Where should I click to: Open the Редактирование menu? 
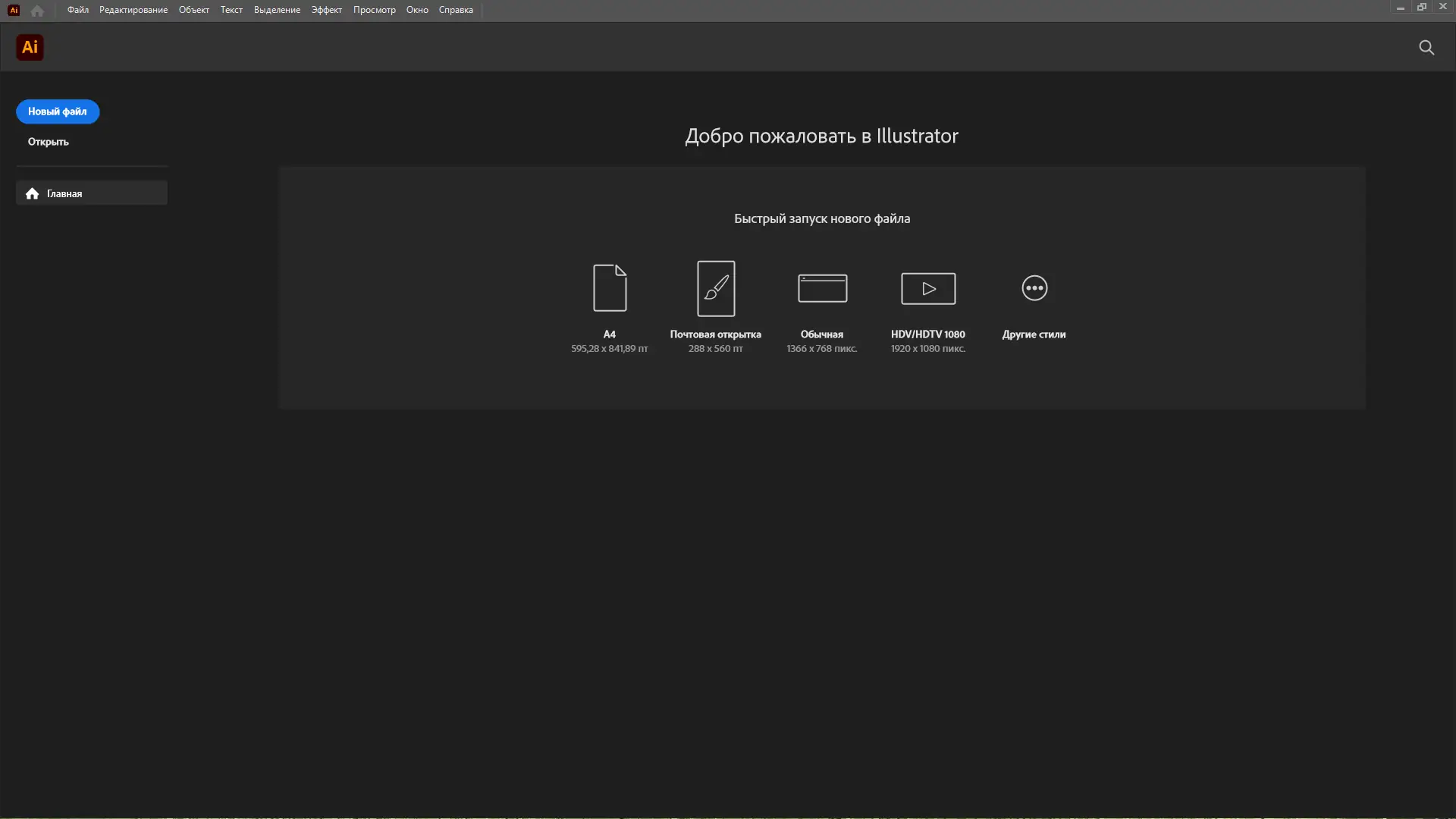(133, 10)
